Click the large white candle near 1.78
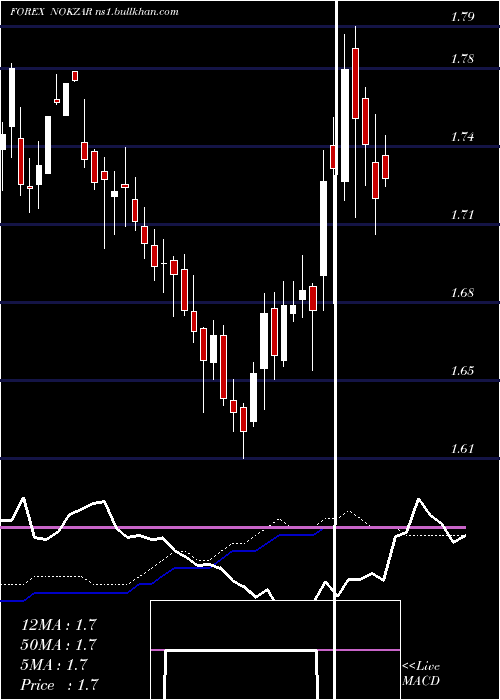The width and height of the screenshot is (500, 700). click(x=345, y=125)
